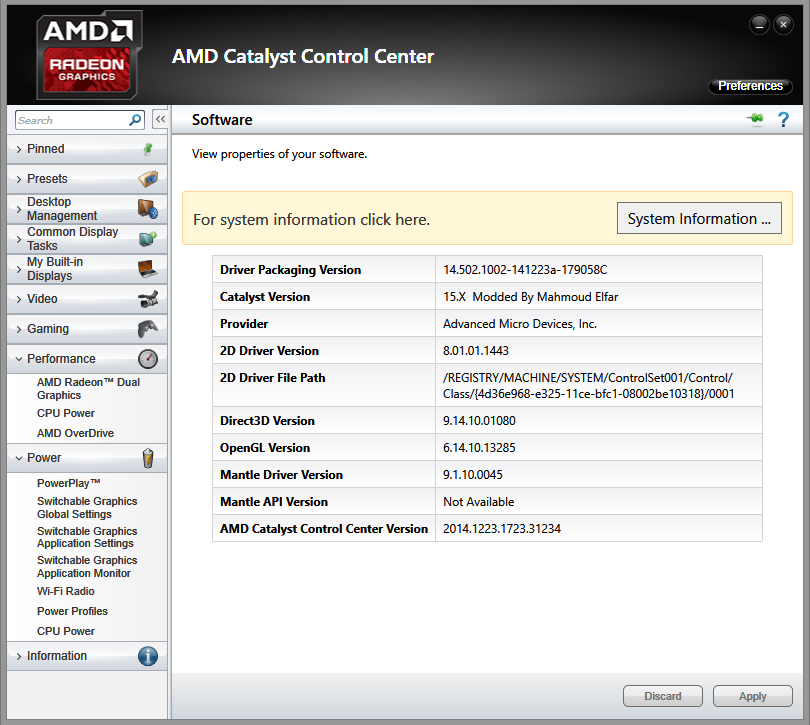Select 2D Driver Version value 8.01.01.1443
The image size is (810, 725).
pyautogui.click(x=476, y=351)
